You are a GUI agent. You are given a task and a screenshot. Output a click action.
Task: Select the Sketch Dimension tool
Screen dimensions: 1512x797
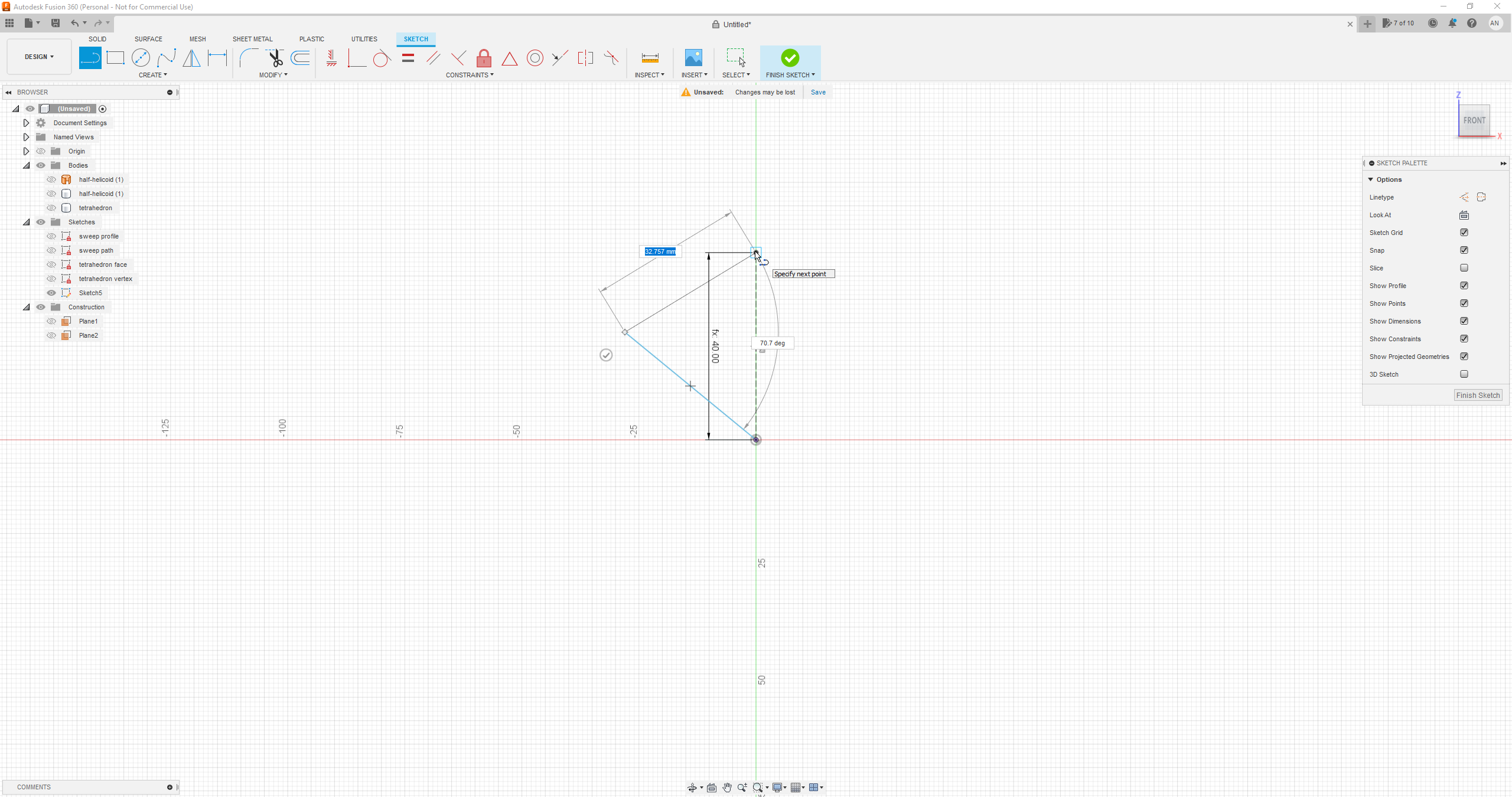click(217, 58)
